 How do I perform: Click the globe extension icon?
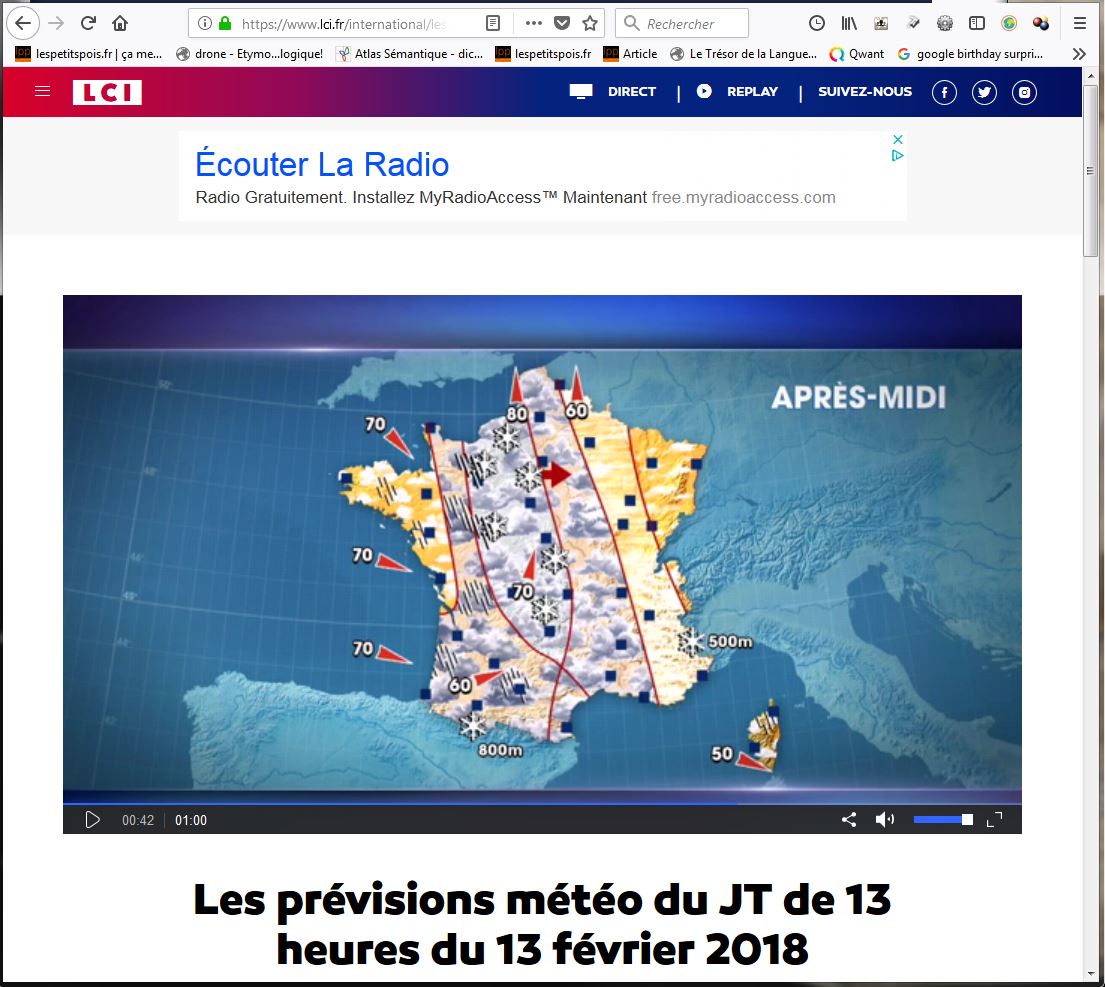point(1009,23)
